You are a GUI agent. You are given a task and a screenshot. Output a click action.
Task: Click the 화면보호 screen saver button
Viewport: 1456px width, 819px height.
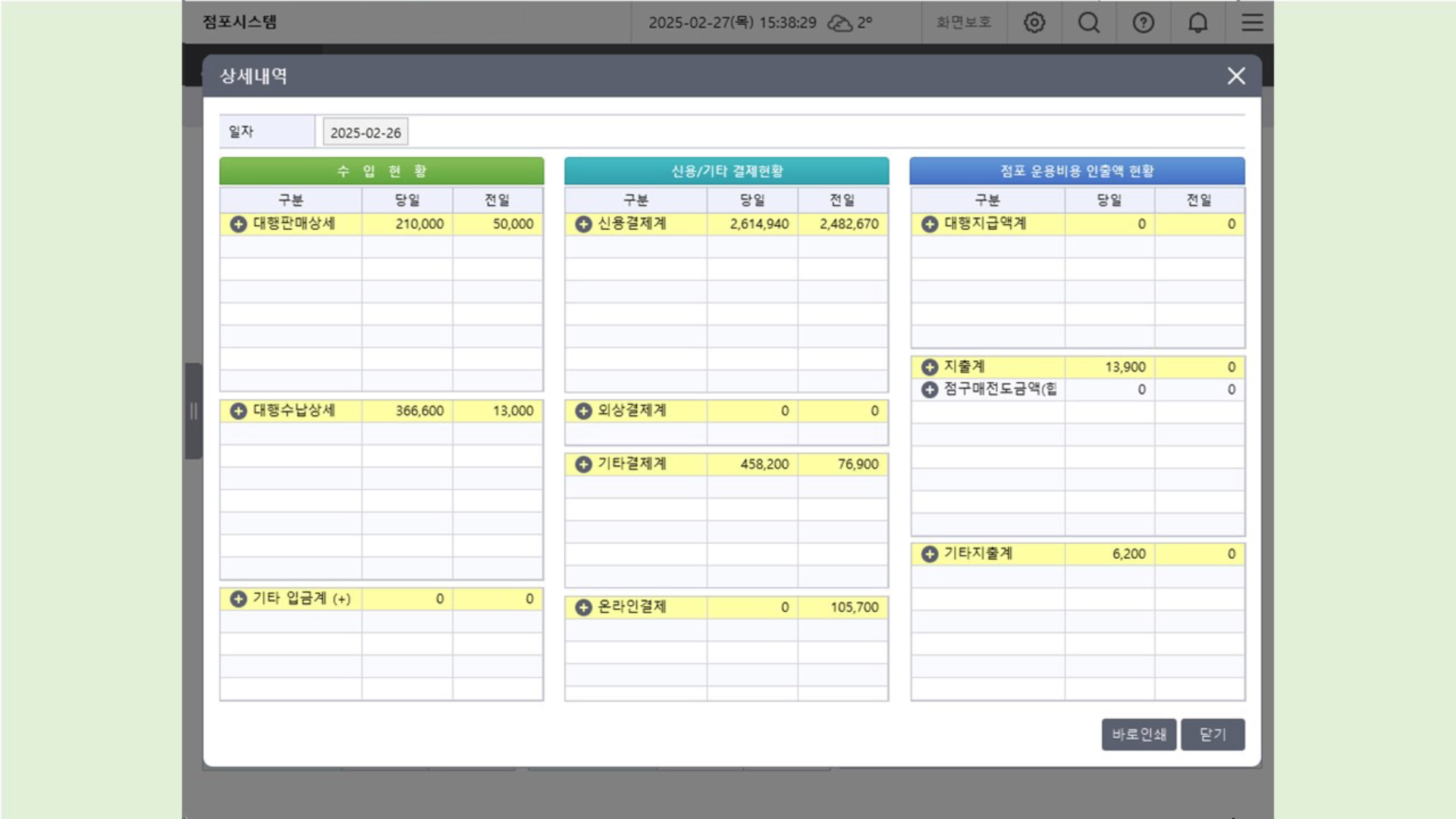point(963,23)
